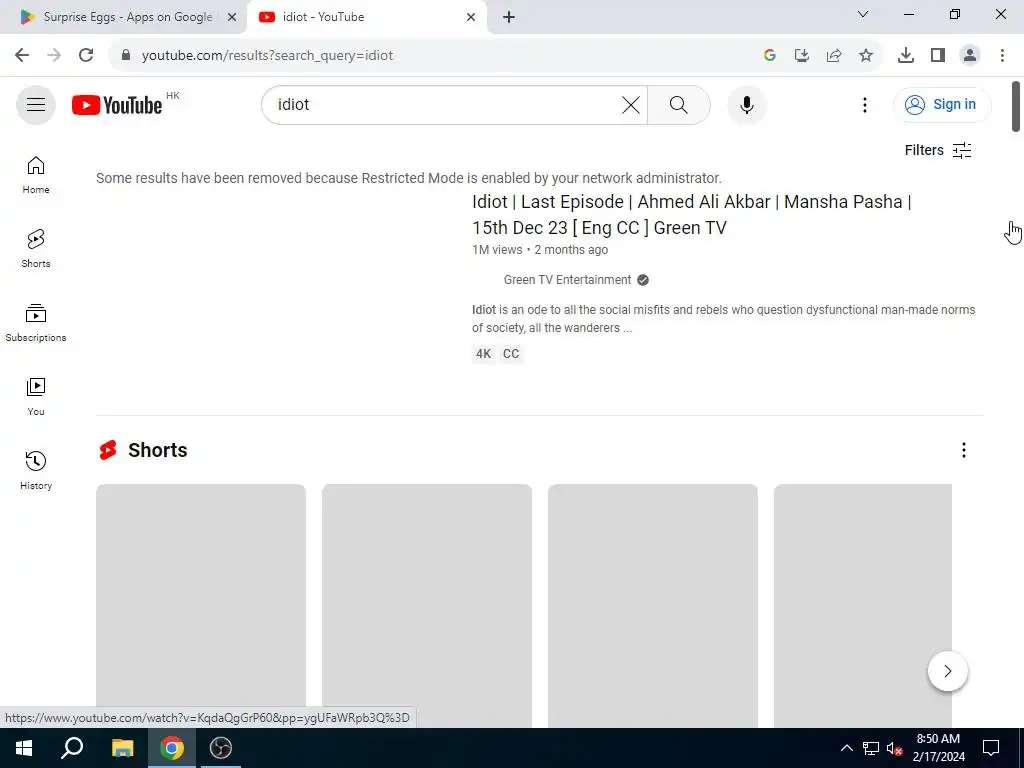Open Chrome profile avatar
The image size is (1024, 768).
(970, 56)
